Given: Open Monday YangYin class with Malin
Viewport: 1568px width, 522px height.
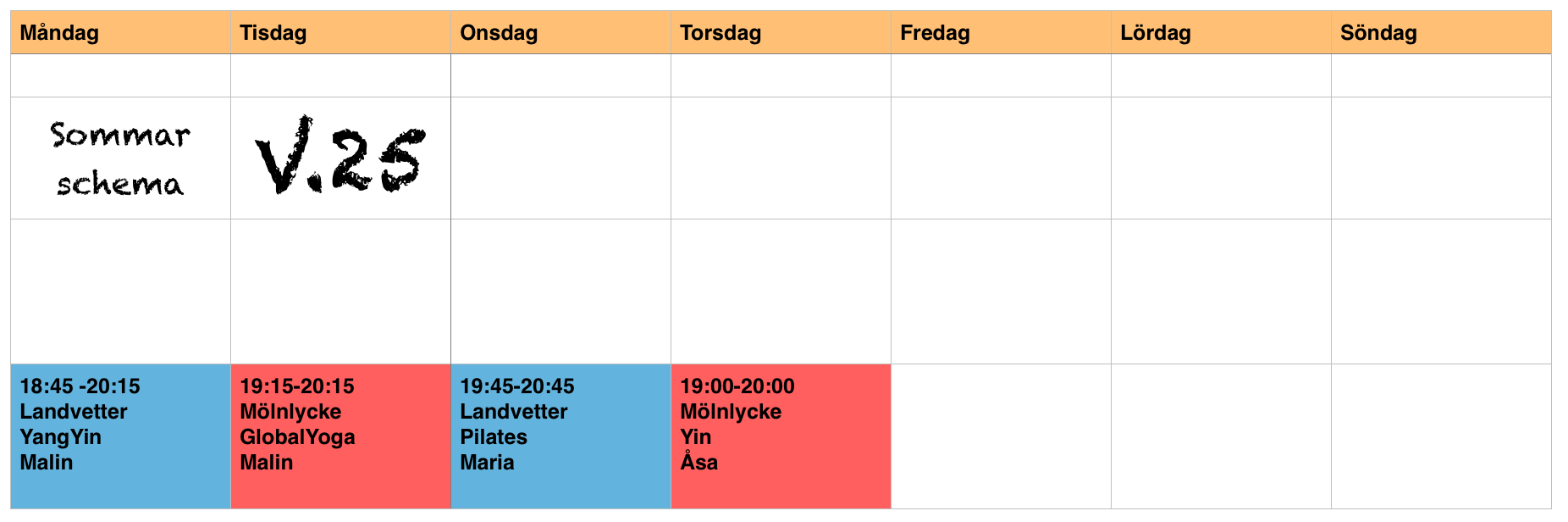Looking at the screenshot, I should [x=120, y=436].
